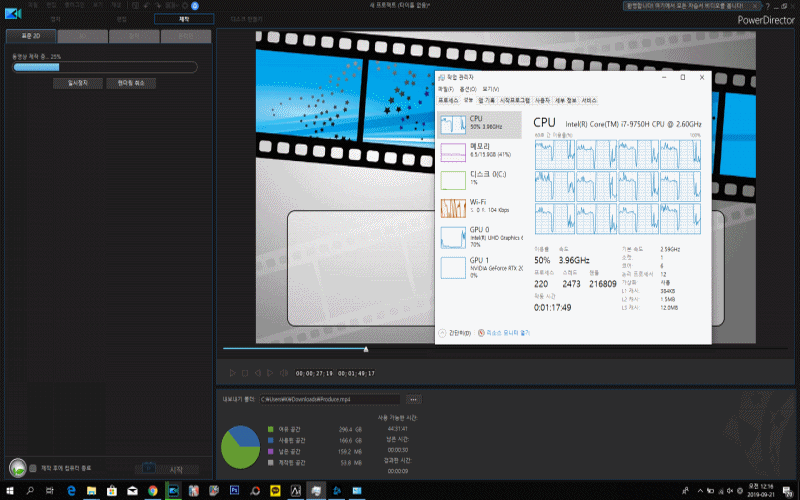The image size is (800, 500).
Task: Step to previous frame in preview
Action: (258, 373)
